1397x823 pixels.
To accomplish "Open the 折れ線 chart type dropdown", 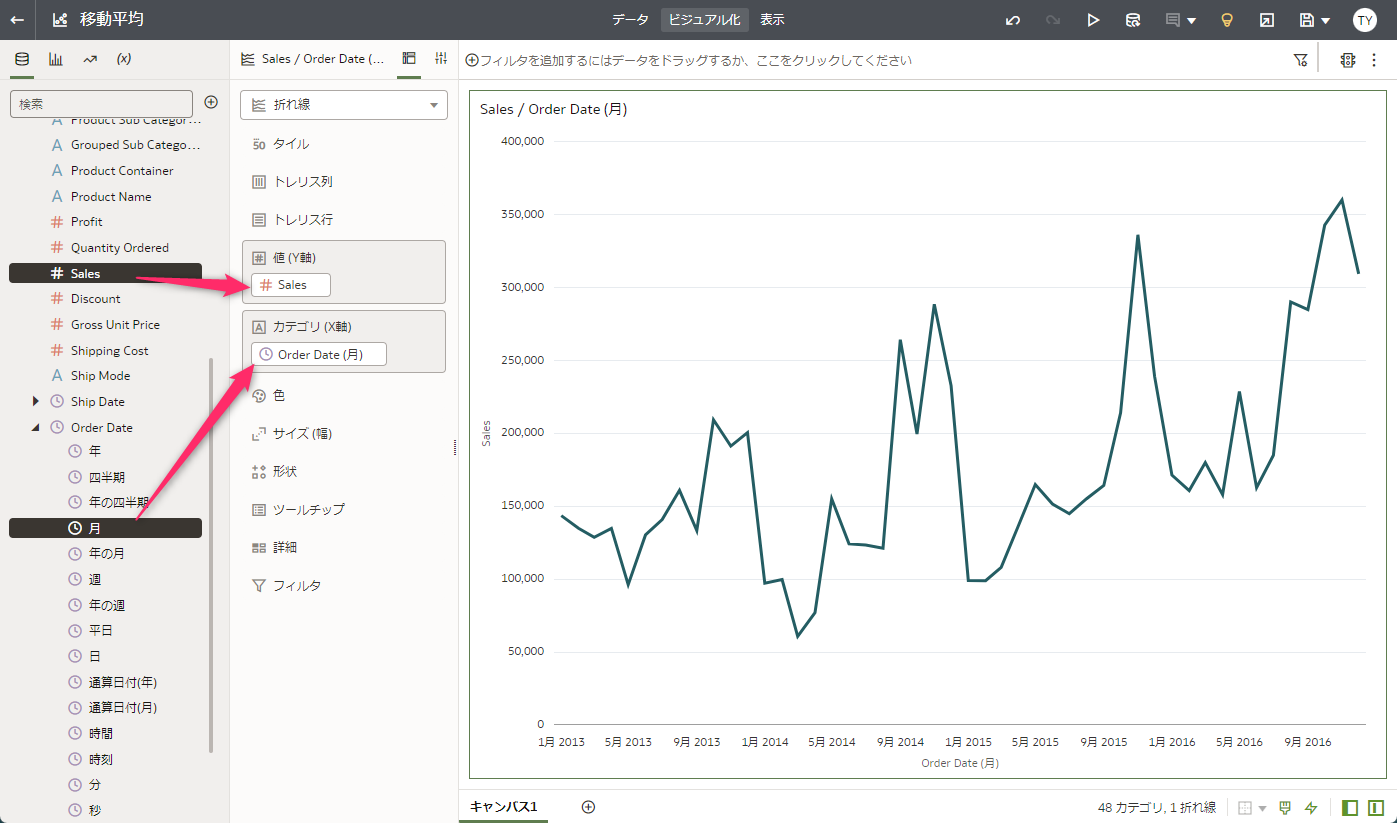I will (344, 105).
